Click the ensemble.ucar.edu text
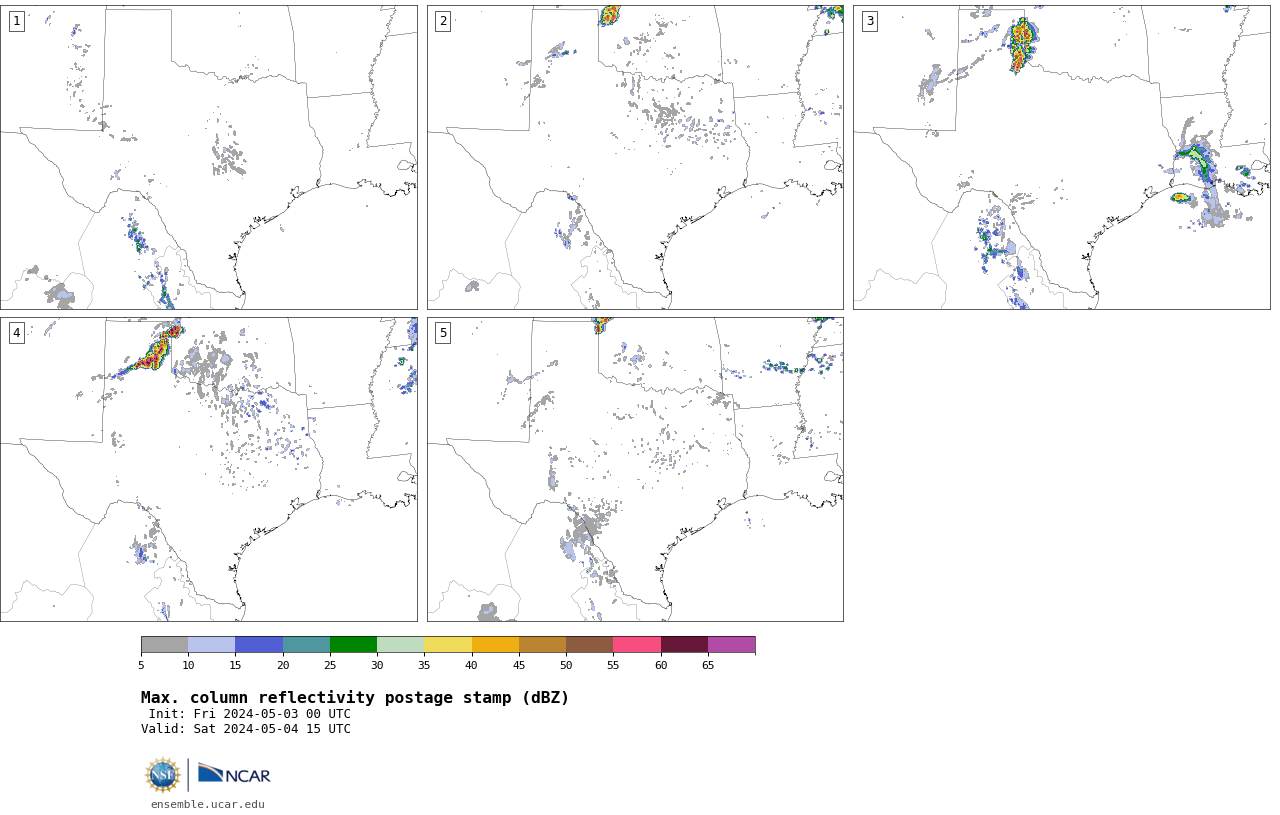The image size is (1280, 815). point(208,804)
